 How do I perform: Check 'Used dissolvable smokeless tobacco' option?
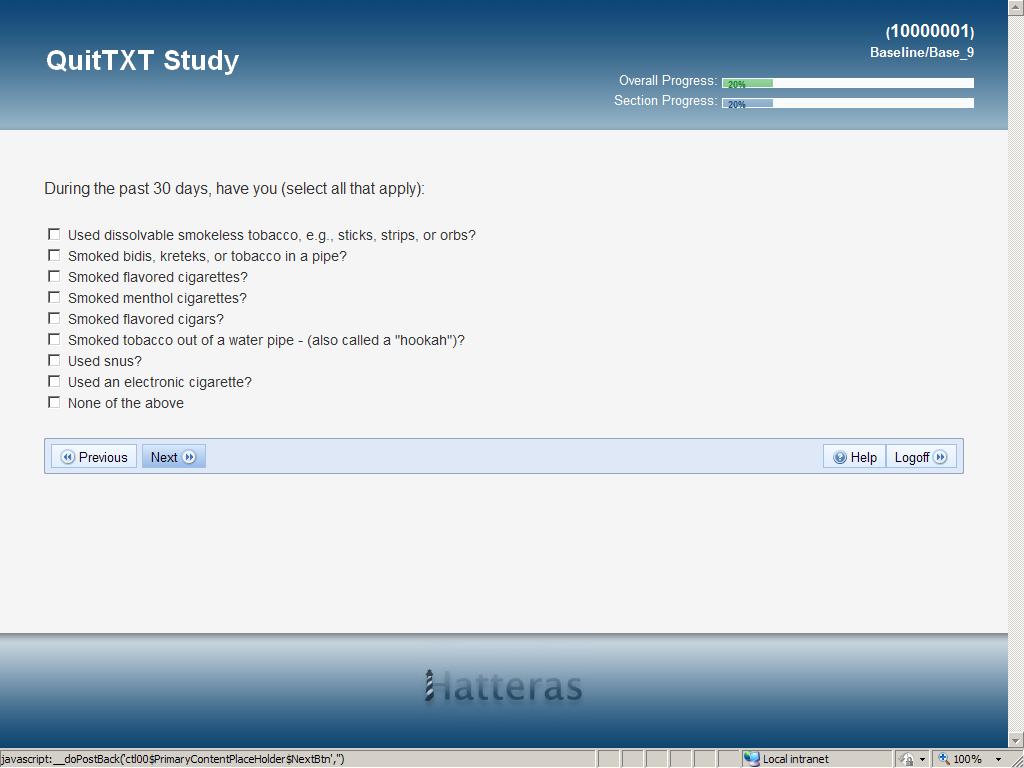(x=54, y=234)
